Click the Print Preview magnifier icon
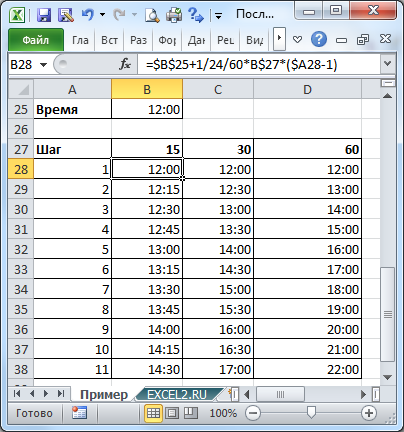The height and width of the screenshot is (432, 404). (x=152, y=15)
